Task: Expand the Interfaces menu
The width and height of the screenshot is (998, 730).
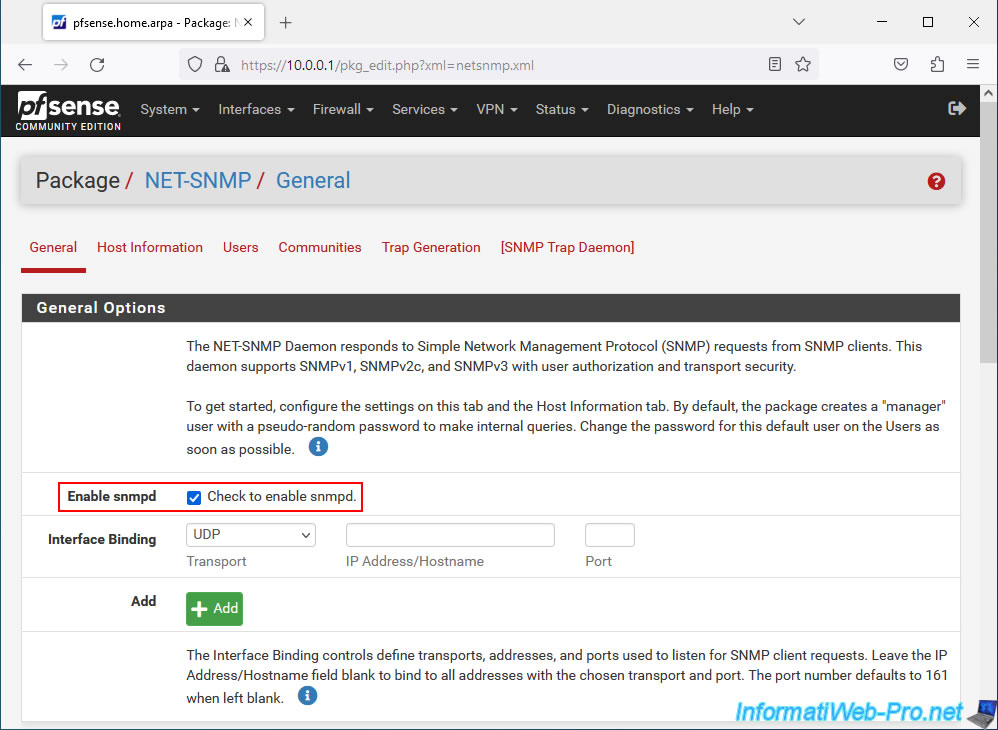Action: [257, 109]
